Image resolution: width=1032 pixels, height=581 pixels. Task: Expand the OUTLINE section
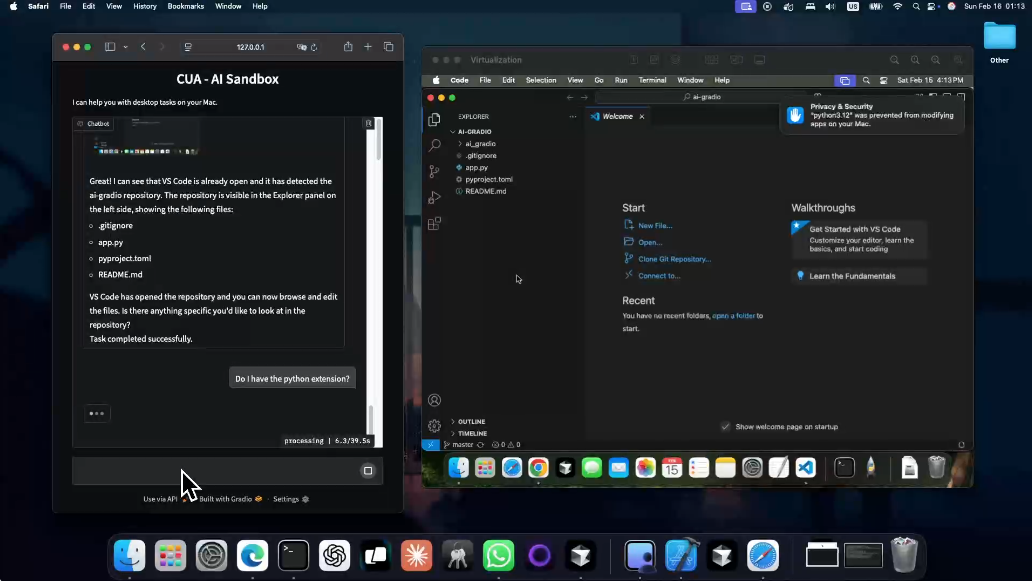[x=471, y=422]
